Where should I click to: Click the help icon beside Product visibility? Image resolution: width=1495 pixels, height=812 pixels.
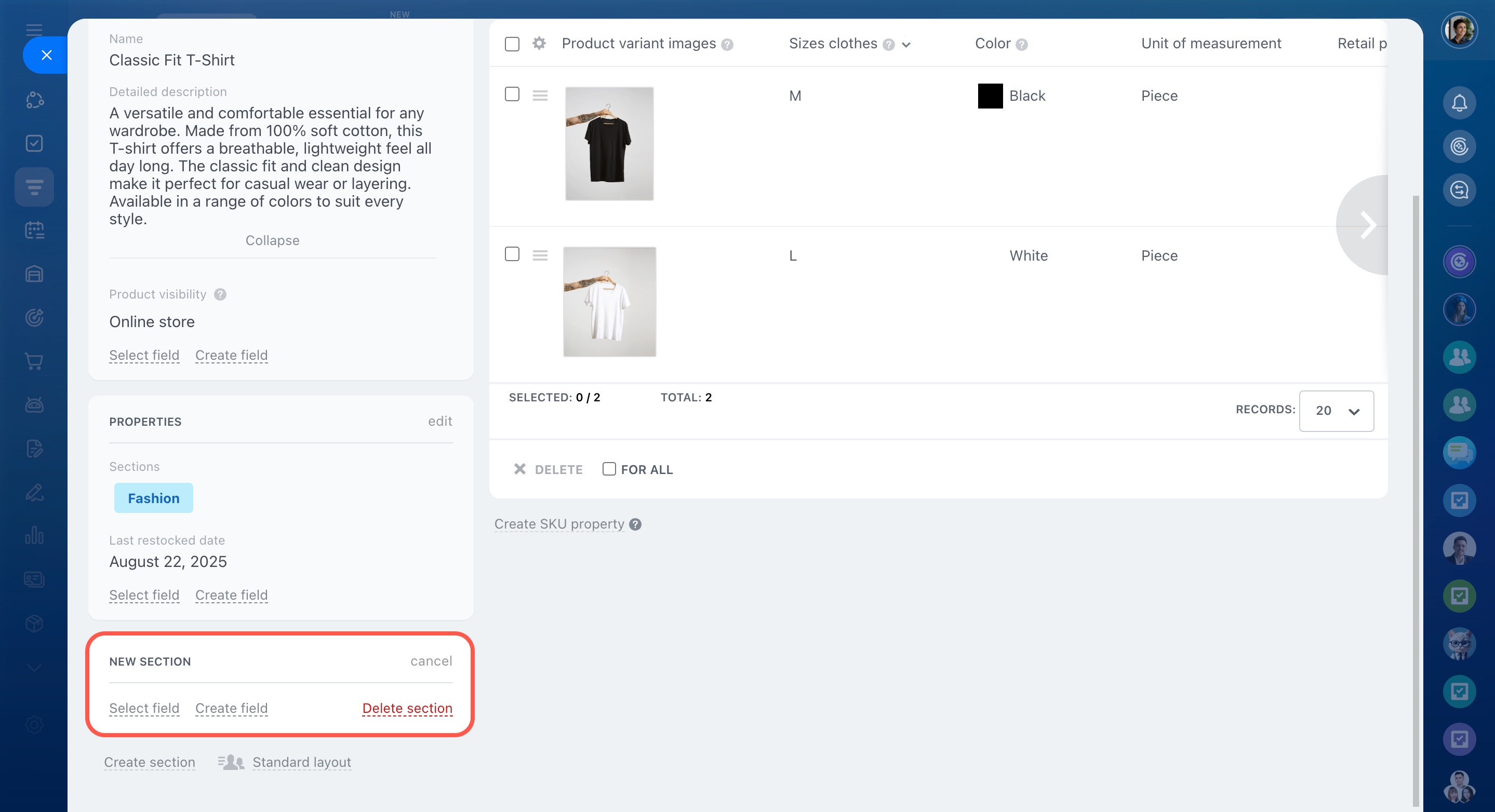click(220, 294)
